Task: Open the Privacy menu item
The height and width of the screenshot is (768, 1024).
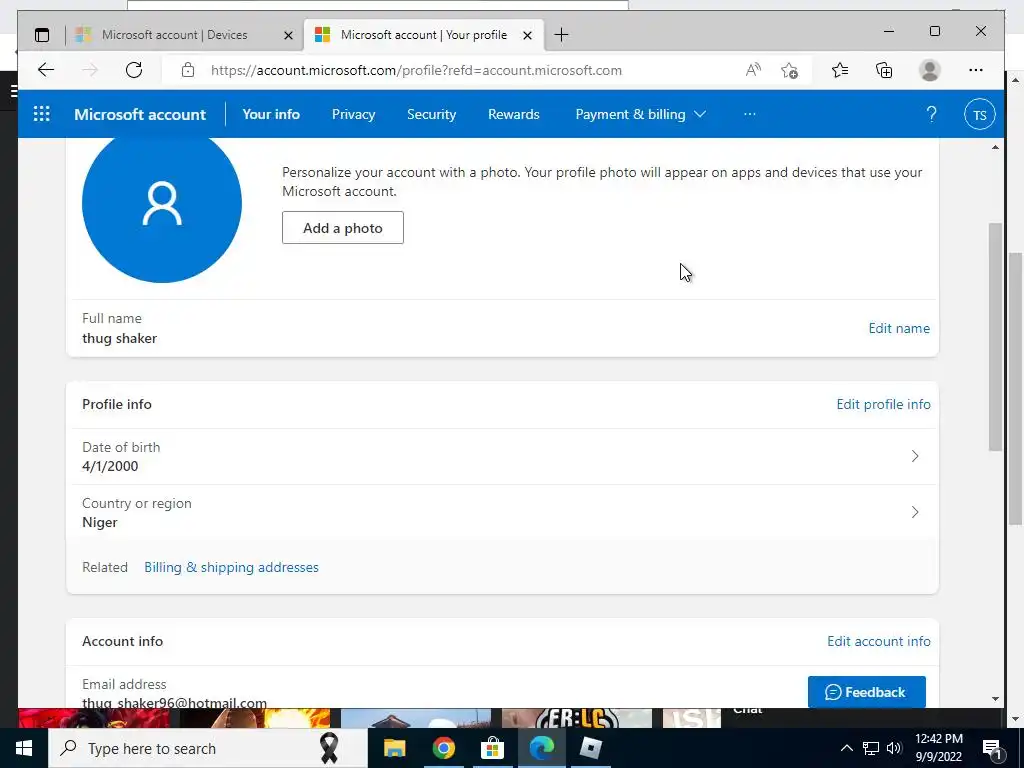Action: (353, 114)
